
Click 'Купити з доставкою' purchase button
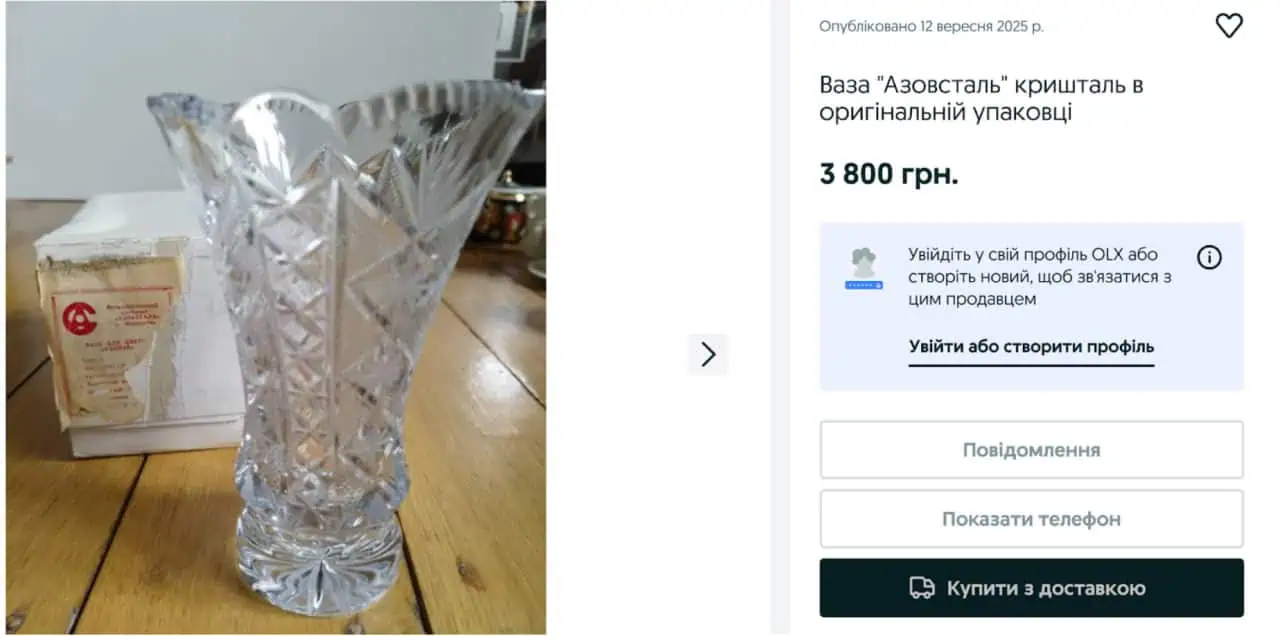[x=1031, y=587]
